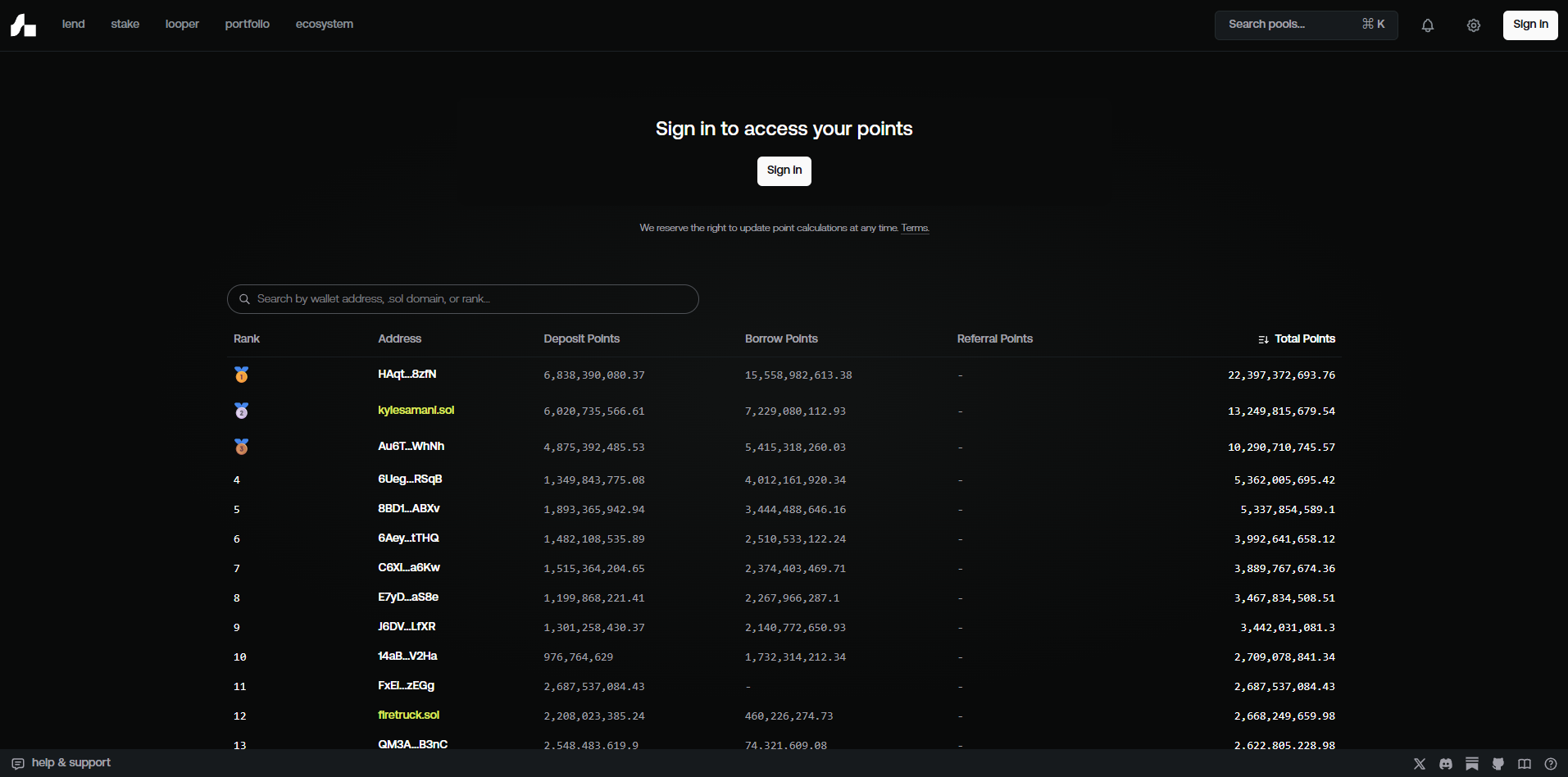The image size is (1568, 777).
Task: Open the documentation book icon
Action: tap(1525, 764)
